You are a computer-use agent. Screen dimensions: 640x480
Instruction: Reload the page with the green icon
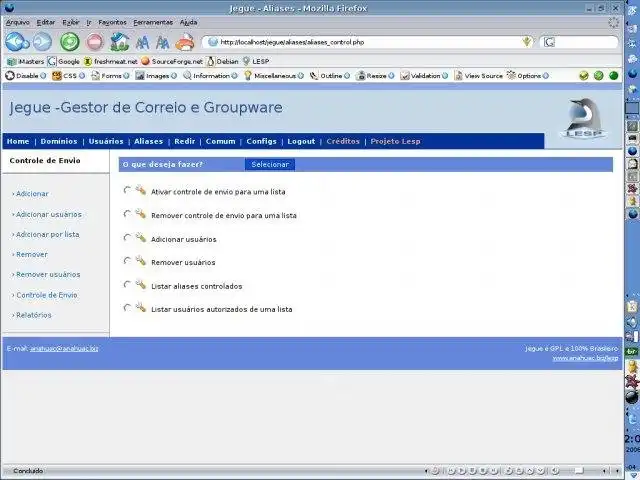point(69,42)
